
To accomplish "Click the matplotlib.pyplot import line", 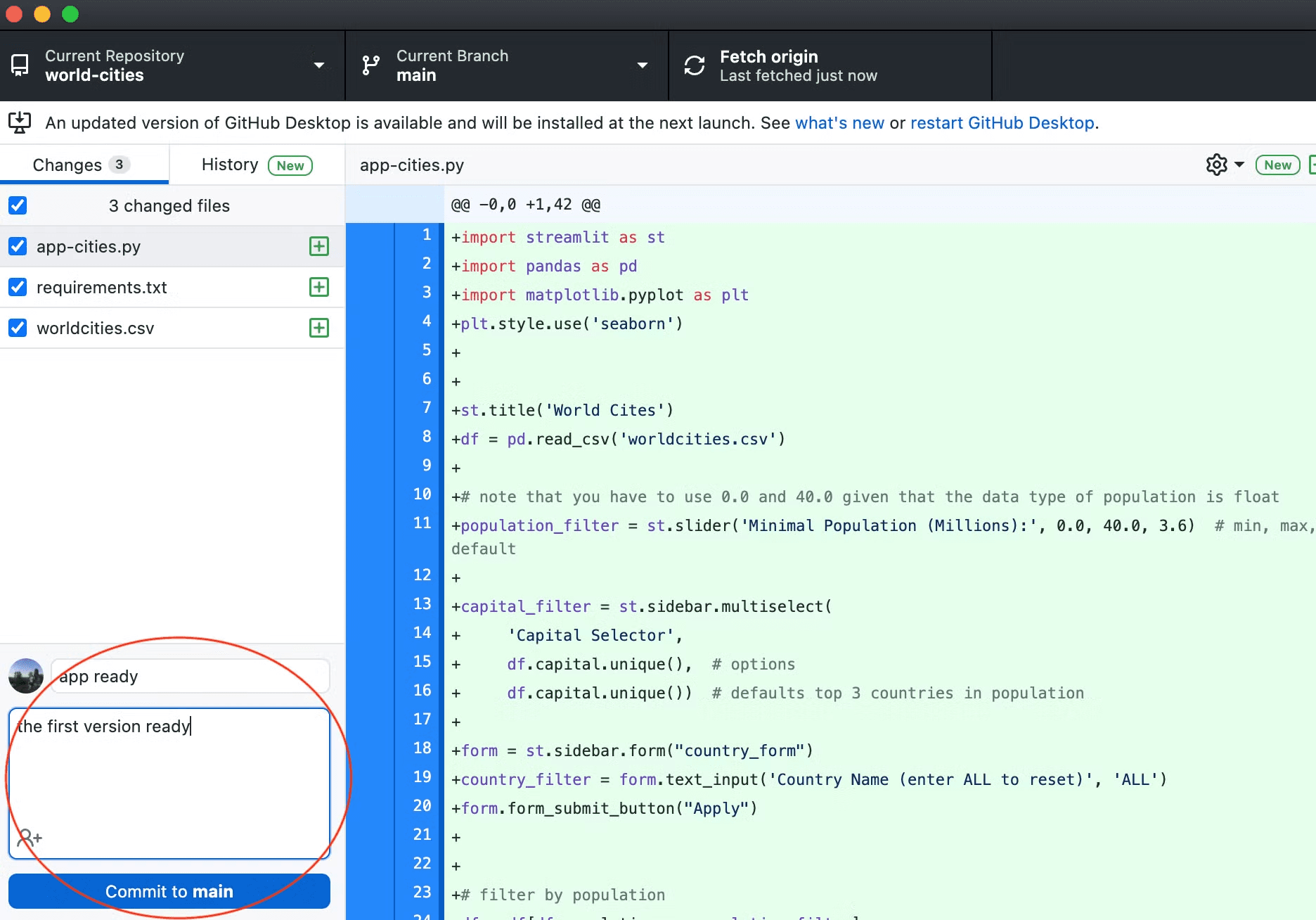I will [600, 295].
